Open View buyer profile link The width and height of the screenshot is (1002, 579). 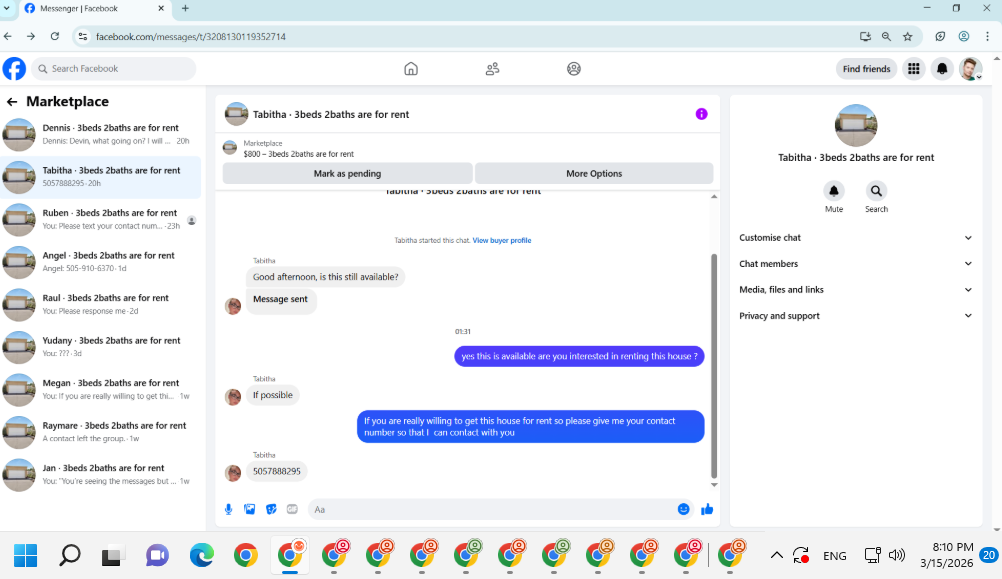(502, 240)
